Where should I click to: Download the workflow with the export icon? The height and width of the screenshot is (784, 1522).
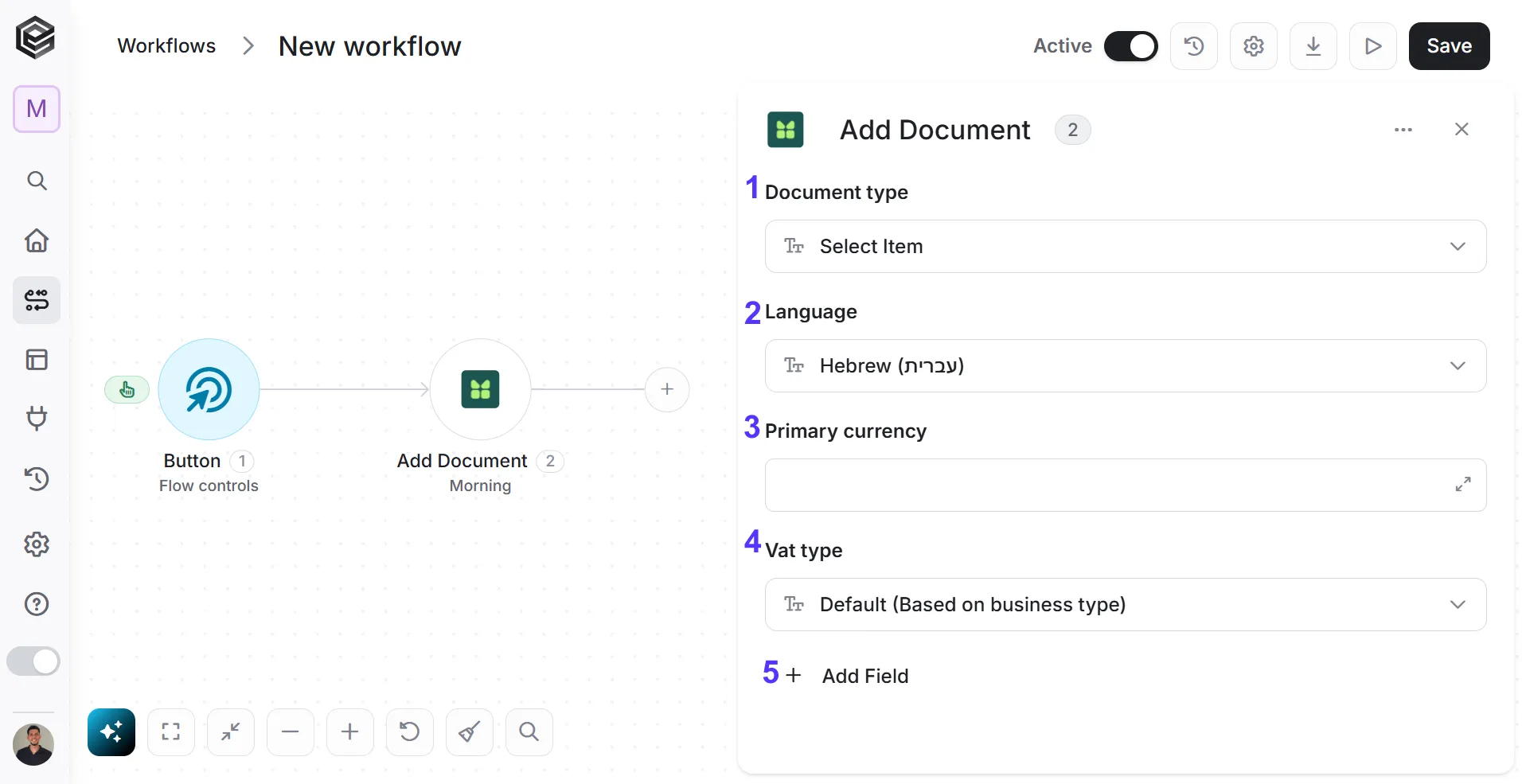(1313, 46)
